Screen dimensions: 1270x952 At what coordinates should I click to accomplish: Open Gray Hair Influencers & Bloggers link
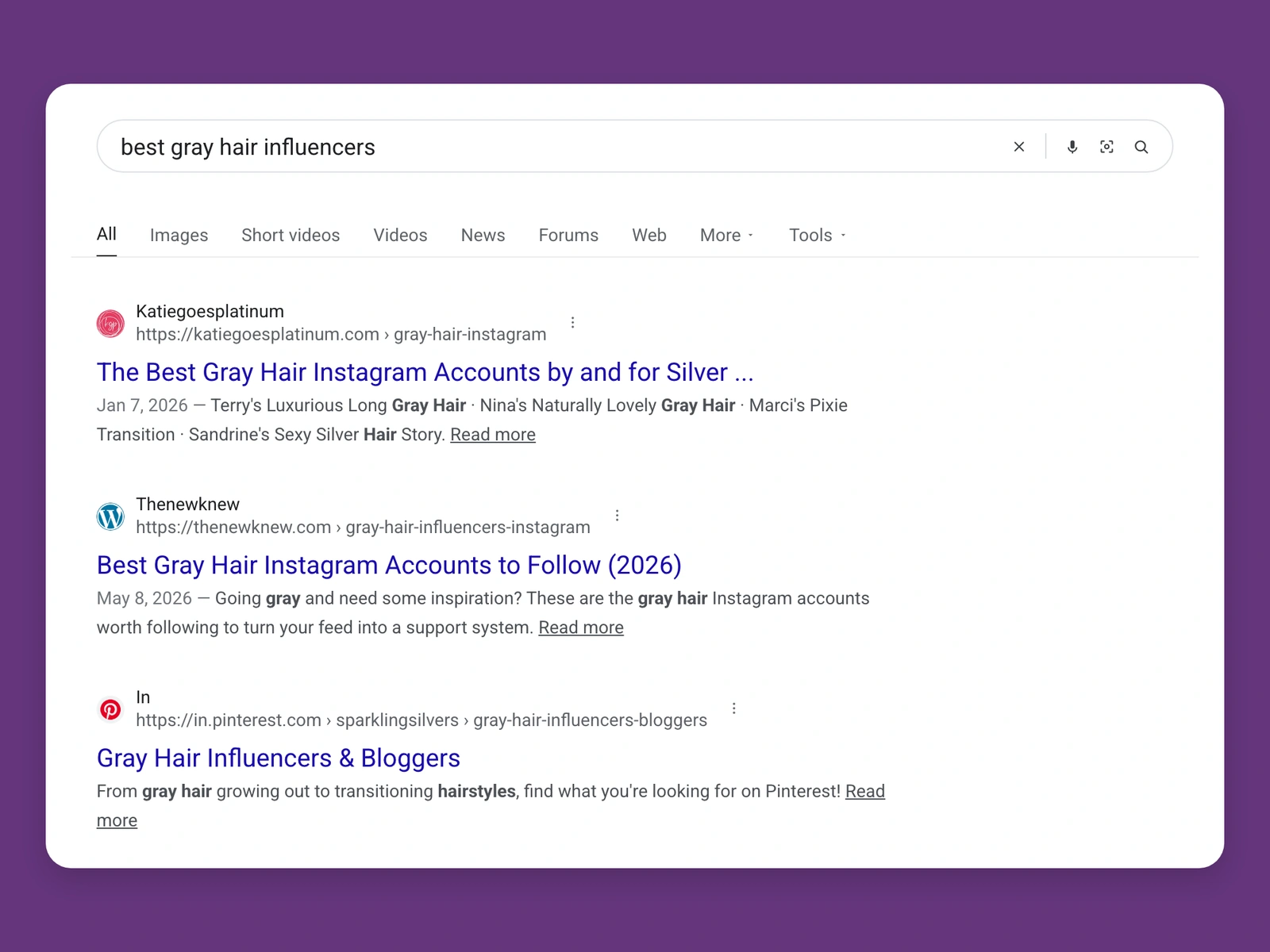(x=279, y=758)
